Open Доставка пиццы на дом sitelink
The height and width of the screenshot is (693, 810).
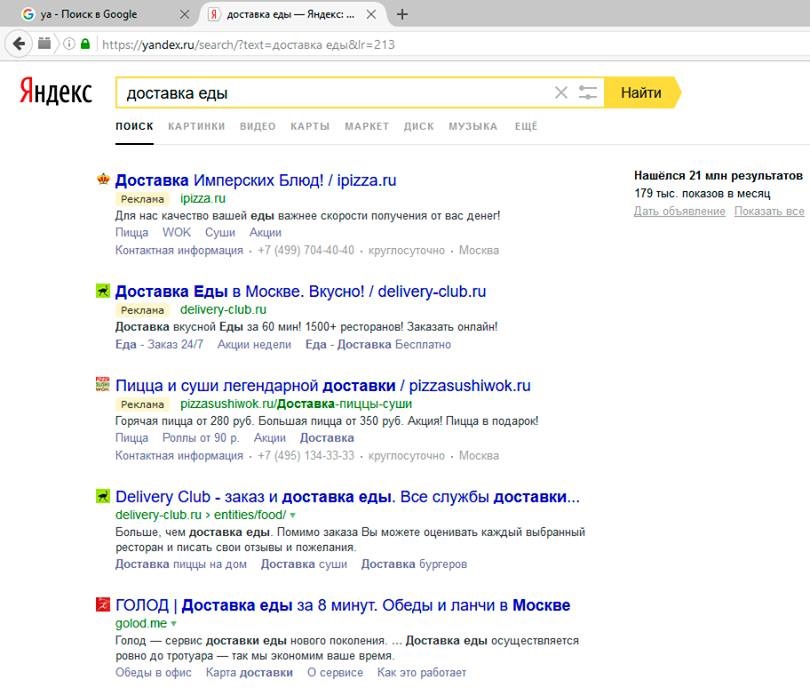click(x=181, y=564)
